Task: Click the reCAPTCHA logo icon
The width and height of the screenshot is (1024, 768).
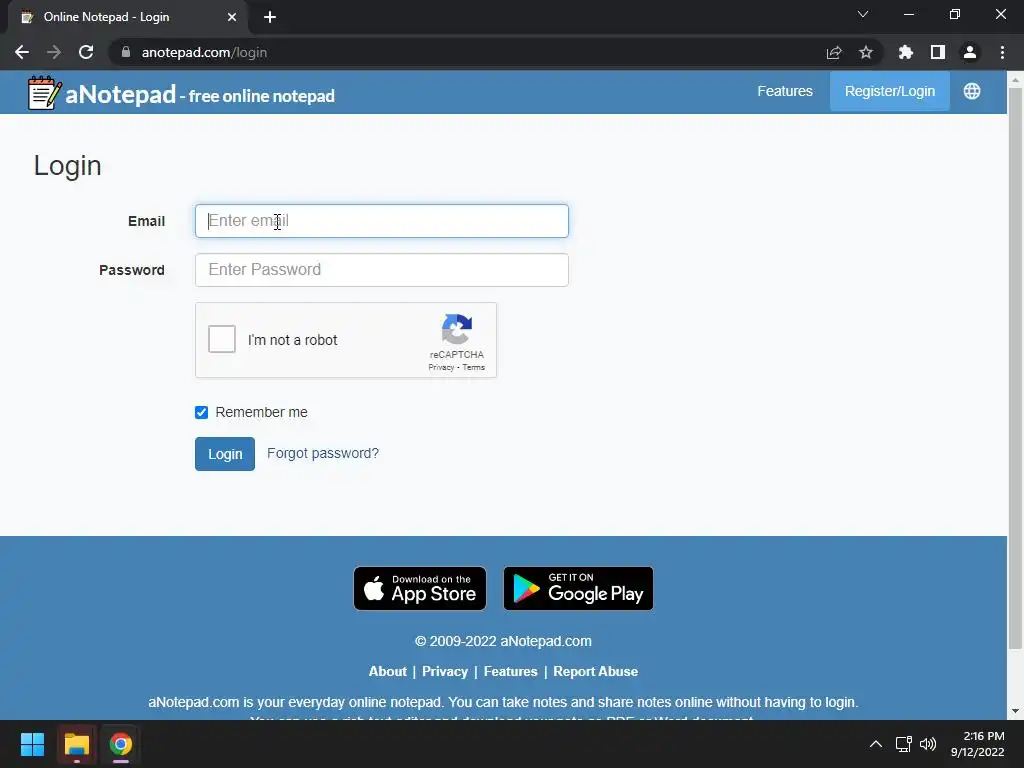Action: (456, 329)
